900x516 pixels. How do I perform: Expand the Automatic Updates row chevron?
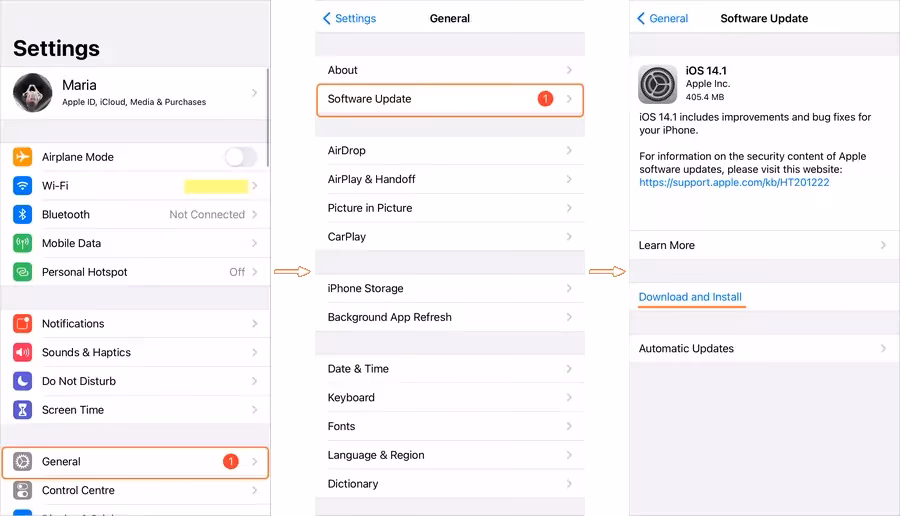pos(883,349)
